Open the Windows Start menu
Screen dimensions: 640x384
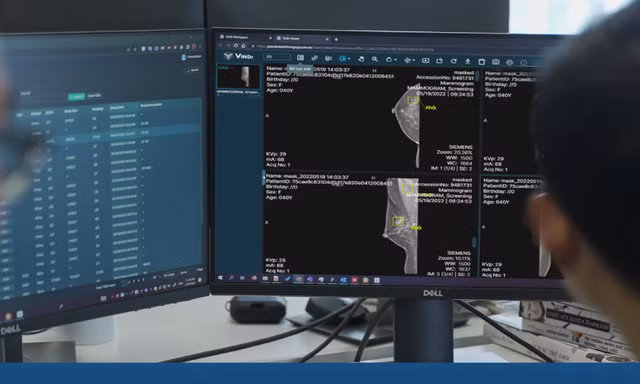(221, 277)
